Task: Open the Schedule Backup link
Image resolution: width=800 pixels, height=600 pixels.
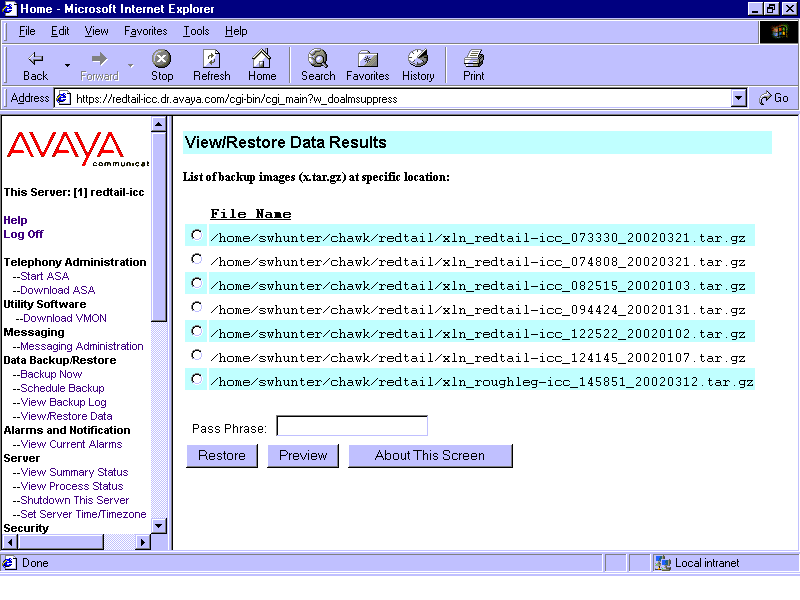Action: point(62,388)
